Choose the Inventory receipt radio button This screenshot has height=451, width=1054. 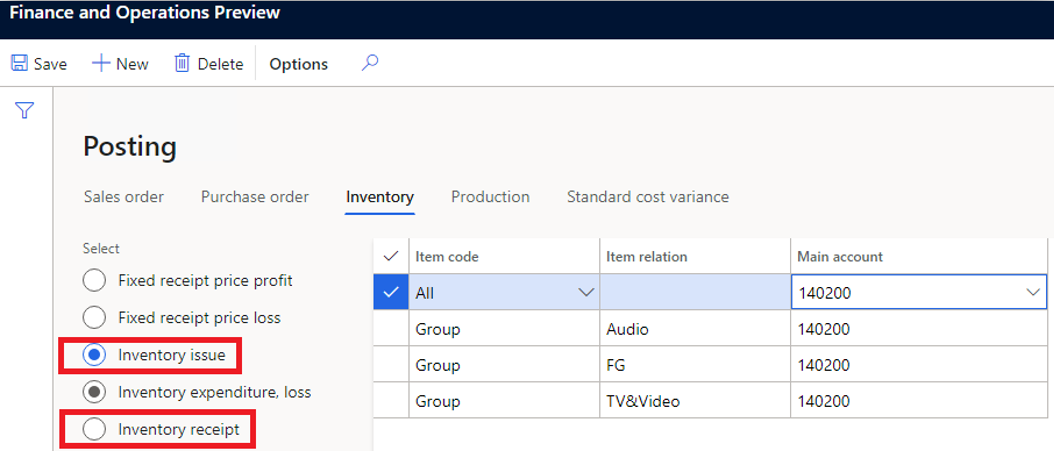pos(94,430)
